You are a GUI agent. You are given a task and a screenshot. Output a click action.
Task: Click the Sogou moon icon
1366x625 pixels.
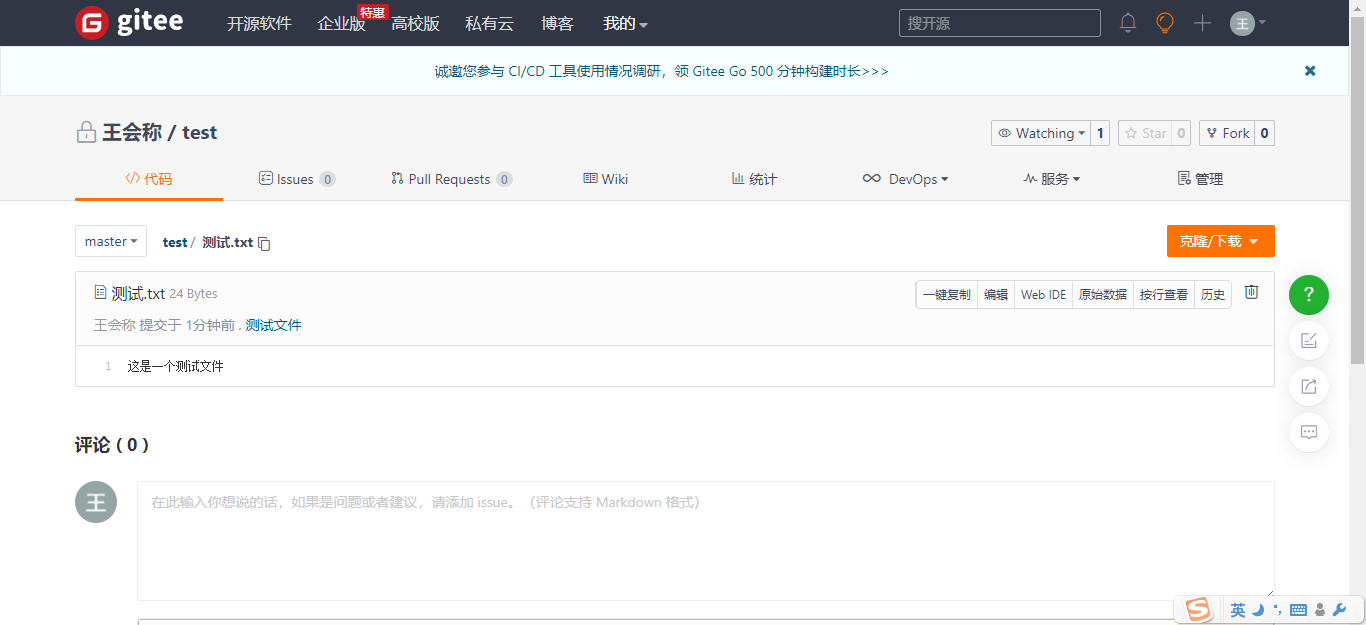coord(1259,610)
